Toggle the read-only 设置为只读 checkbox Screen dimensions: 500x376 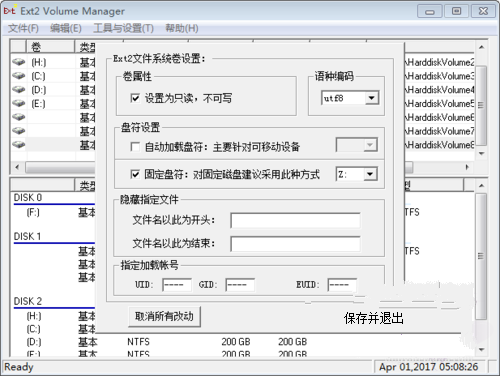(x=135, y=98)
